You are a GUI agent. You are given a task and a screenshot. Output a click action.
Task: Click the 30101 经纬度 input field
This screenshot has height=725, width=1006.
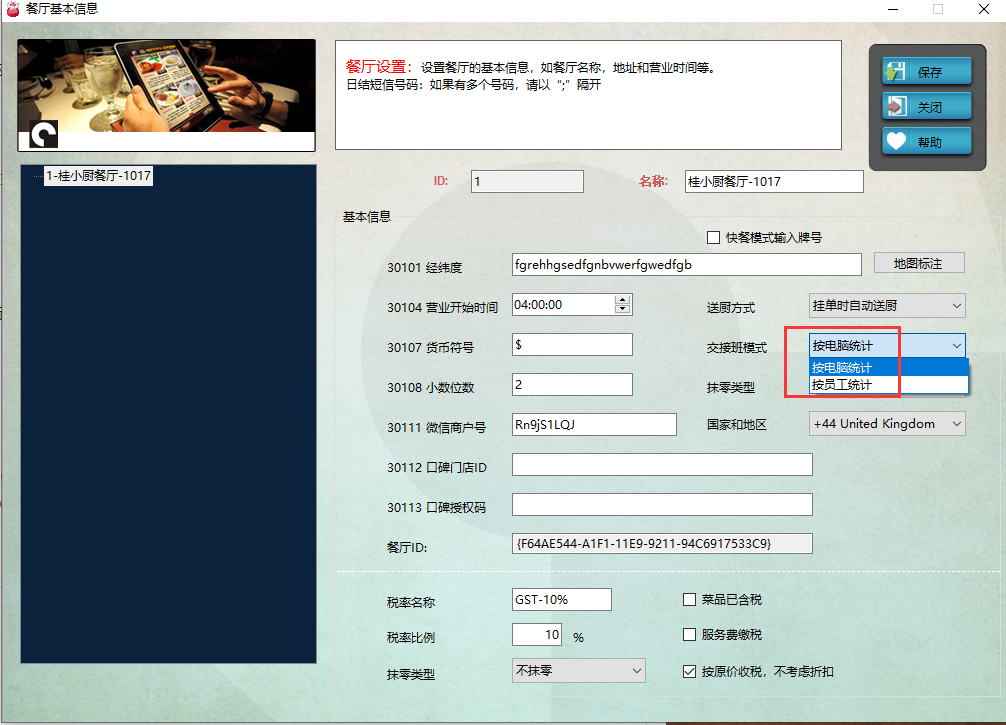coord(686,264)
